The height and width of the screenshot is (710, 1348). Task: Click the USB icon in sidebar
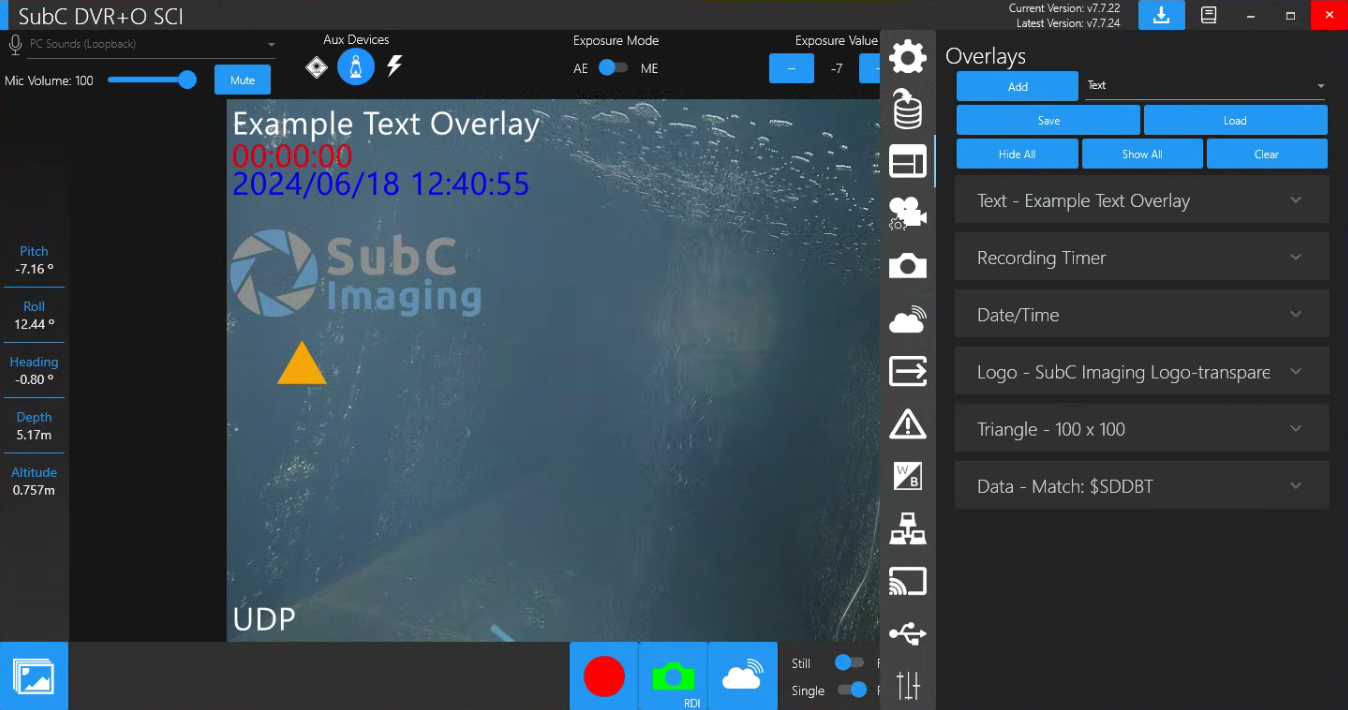click(907, 634)
